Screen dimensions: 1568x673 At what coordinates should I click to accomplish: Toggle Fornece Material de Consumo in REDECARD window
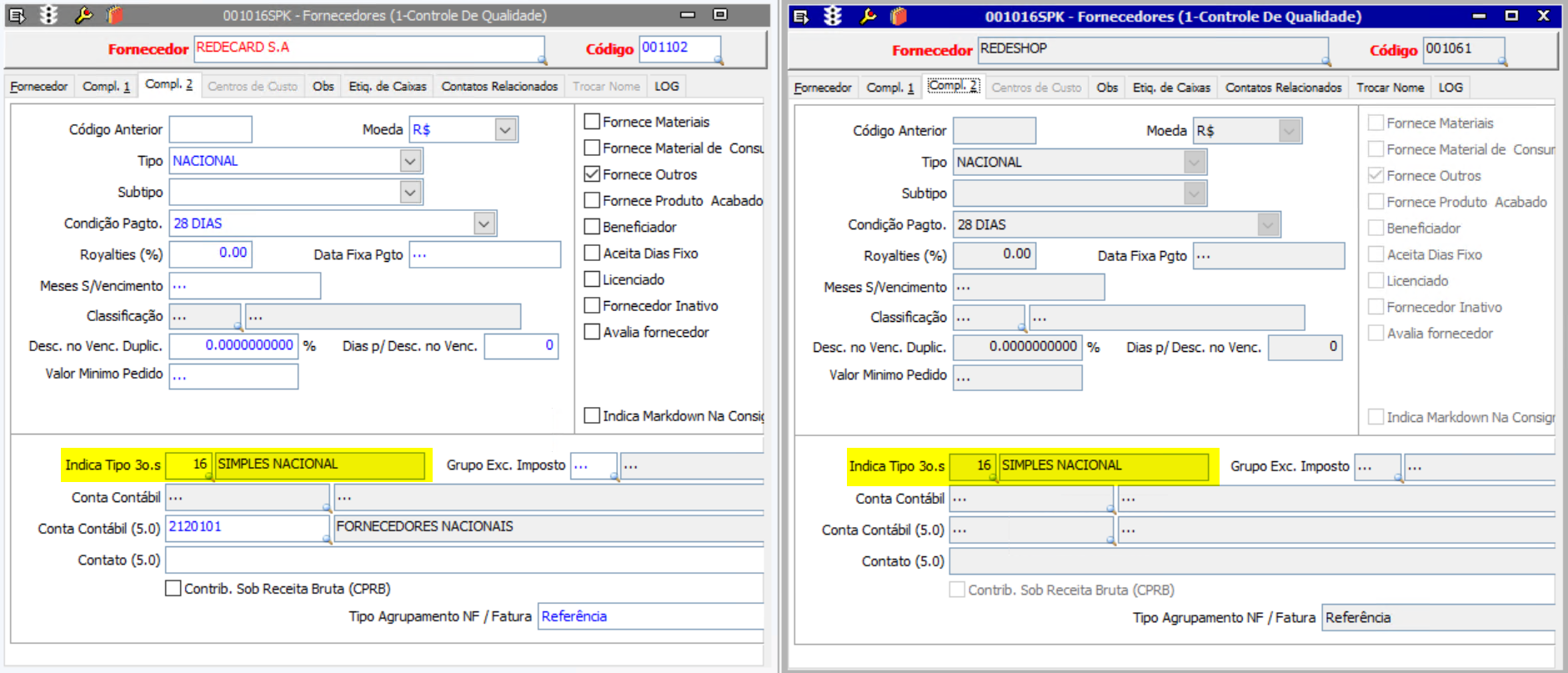592,148
